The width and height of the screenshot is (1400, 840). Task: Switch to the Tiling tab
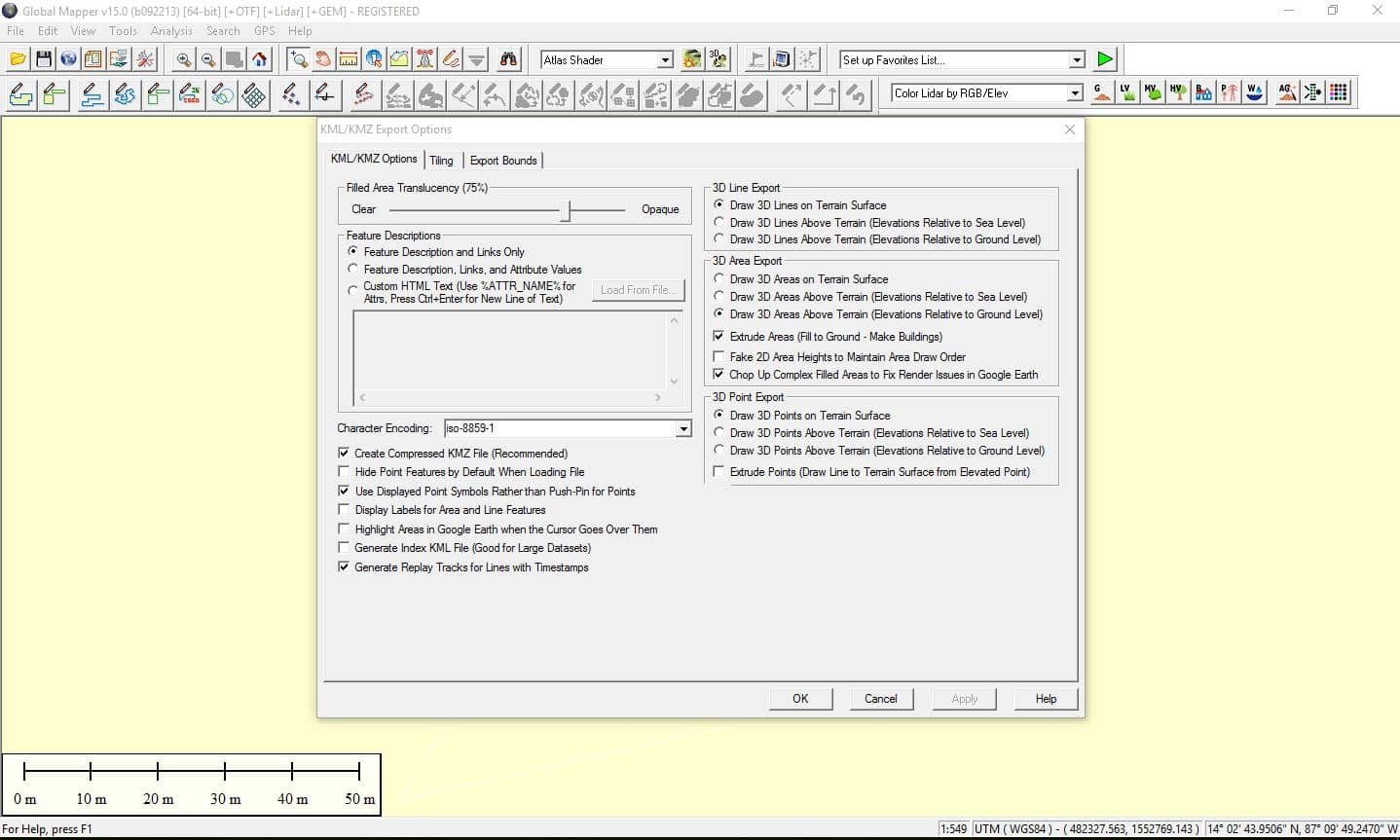[441, 161]
